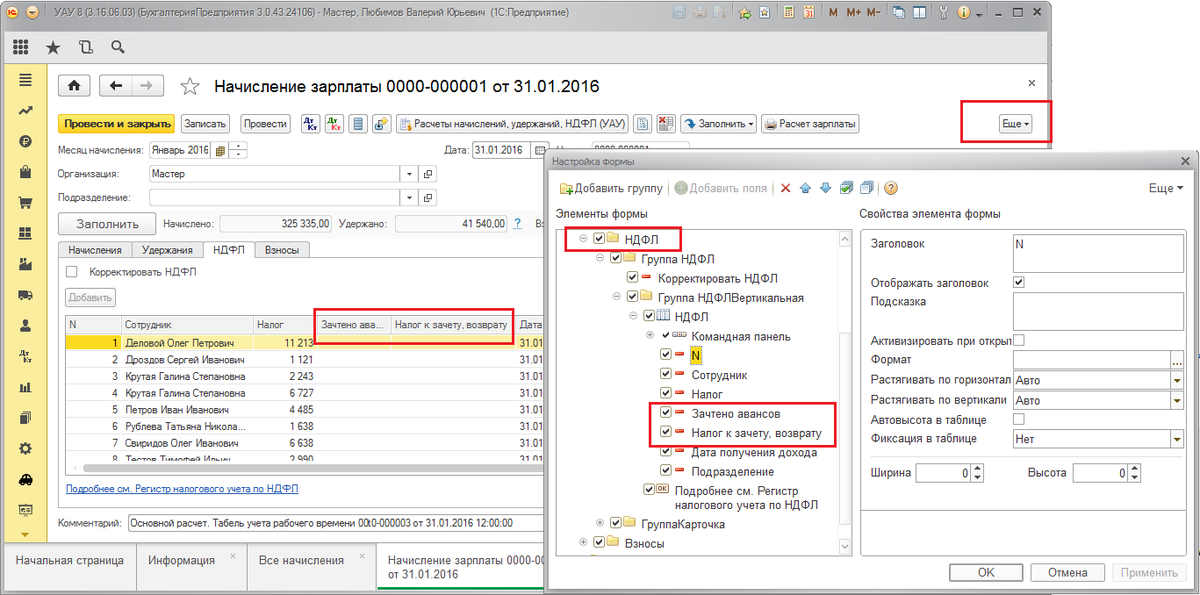Expand the ГруппаКарточка tree node
1200x595 pixels.
[599, 523]
